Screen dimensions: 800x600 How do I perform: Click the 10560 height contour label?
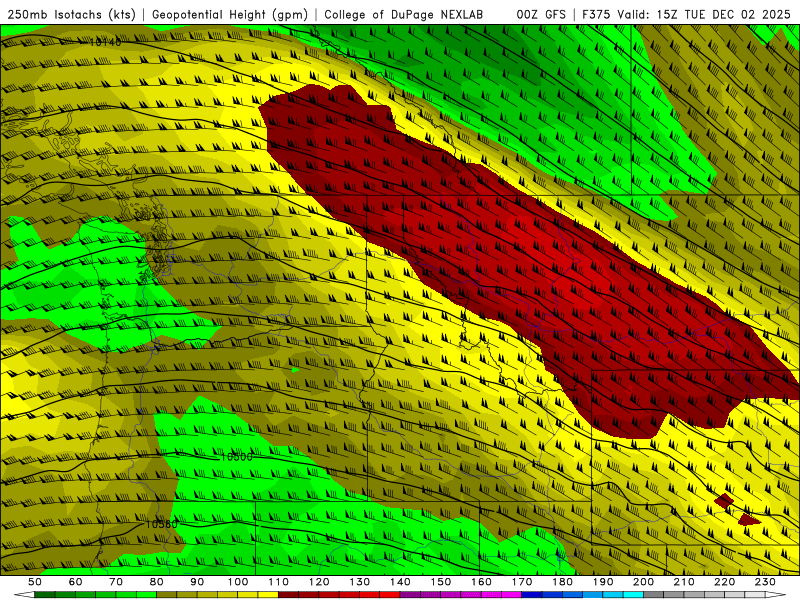(161, 524)
